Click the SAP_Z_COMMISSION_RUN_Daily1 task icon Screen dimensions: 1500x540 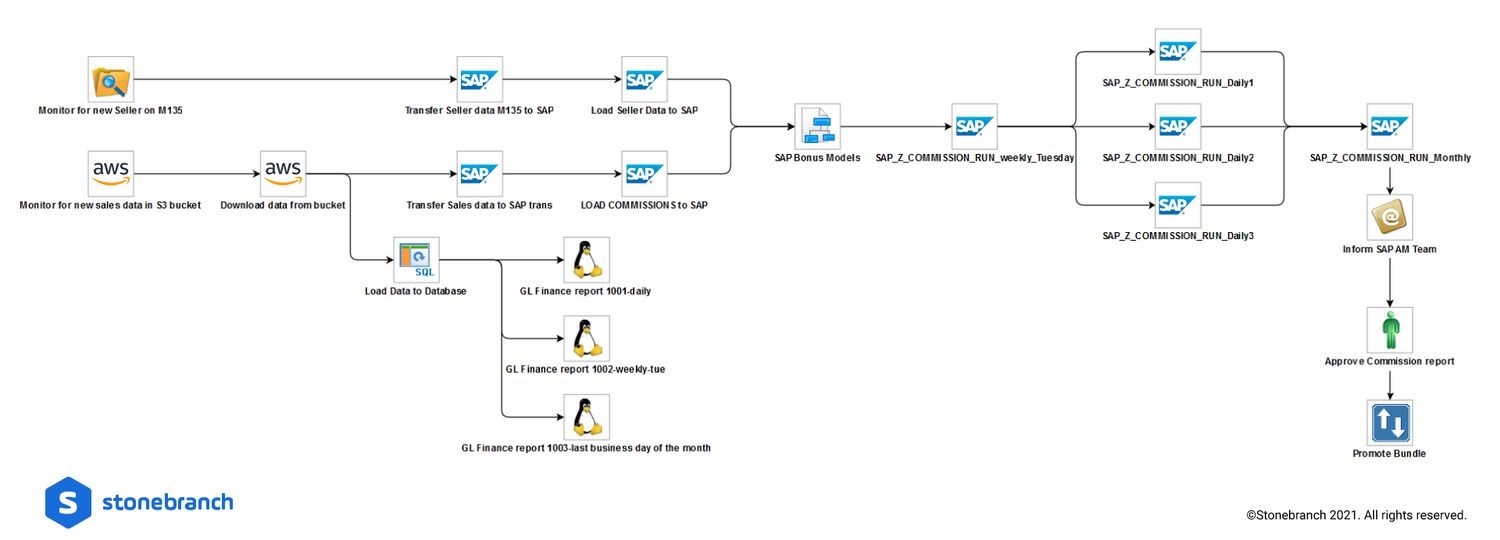1178,51
